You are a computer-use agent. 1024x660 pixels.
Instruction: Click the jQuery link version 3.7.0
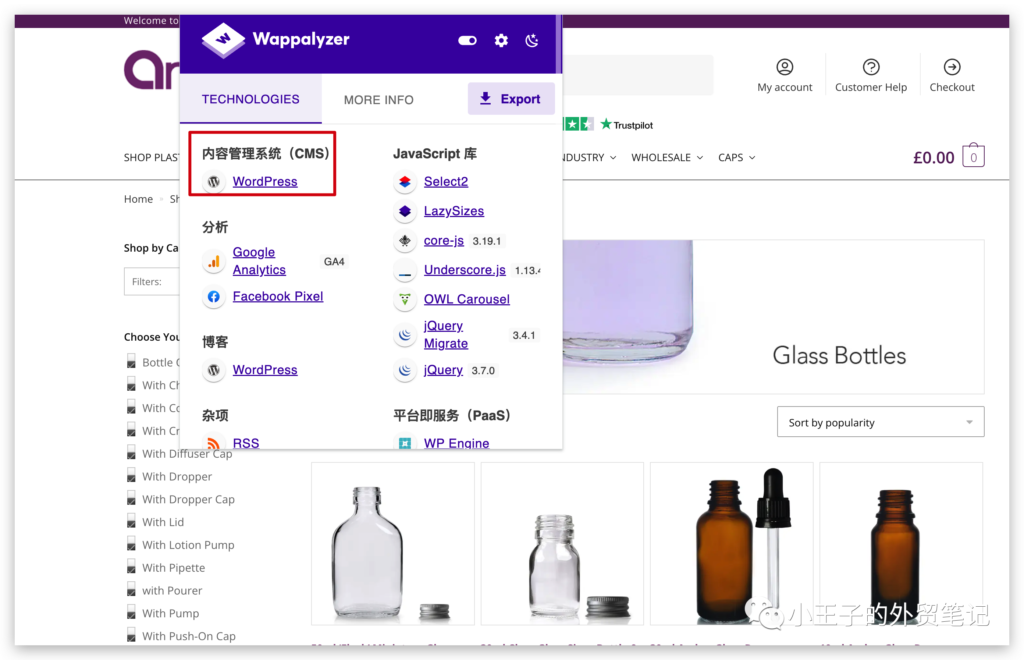click(443, 370)
